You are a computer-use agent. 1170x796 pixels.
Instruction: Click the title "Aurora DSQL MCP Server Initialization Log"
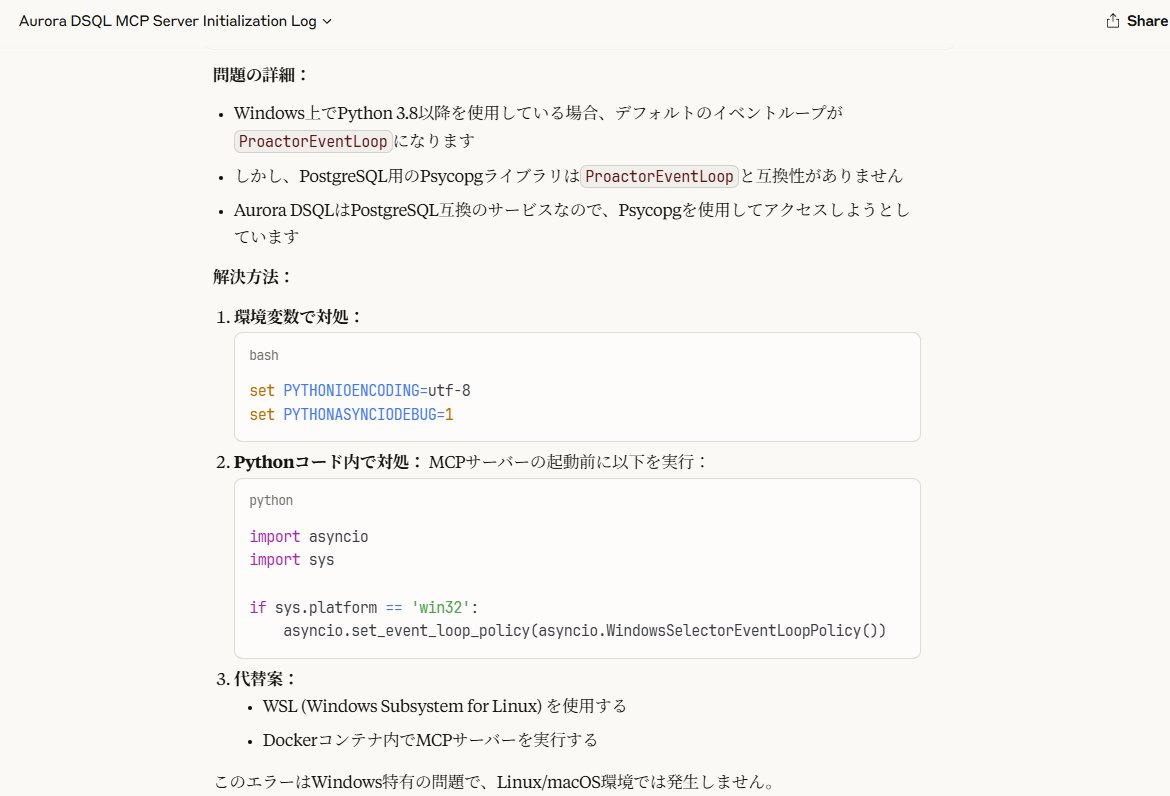click(168, 21)
